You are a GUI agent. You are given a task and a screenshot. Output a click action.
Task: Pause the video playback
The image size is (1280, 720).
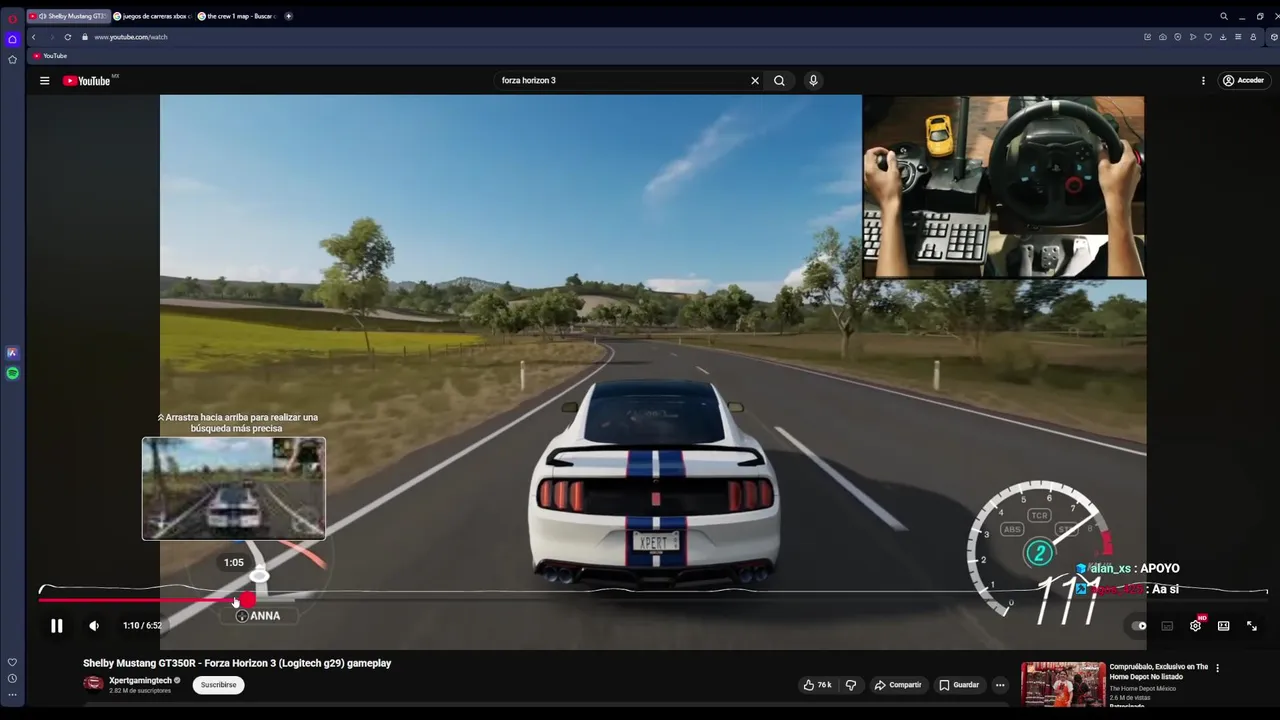tap(57, 626)
